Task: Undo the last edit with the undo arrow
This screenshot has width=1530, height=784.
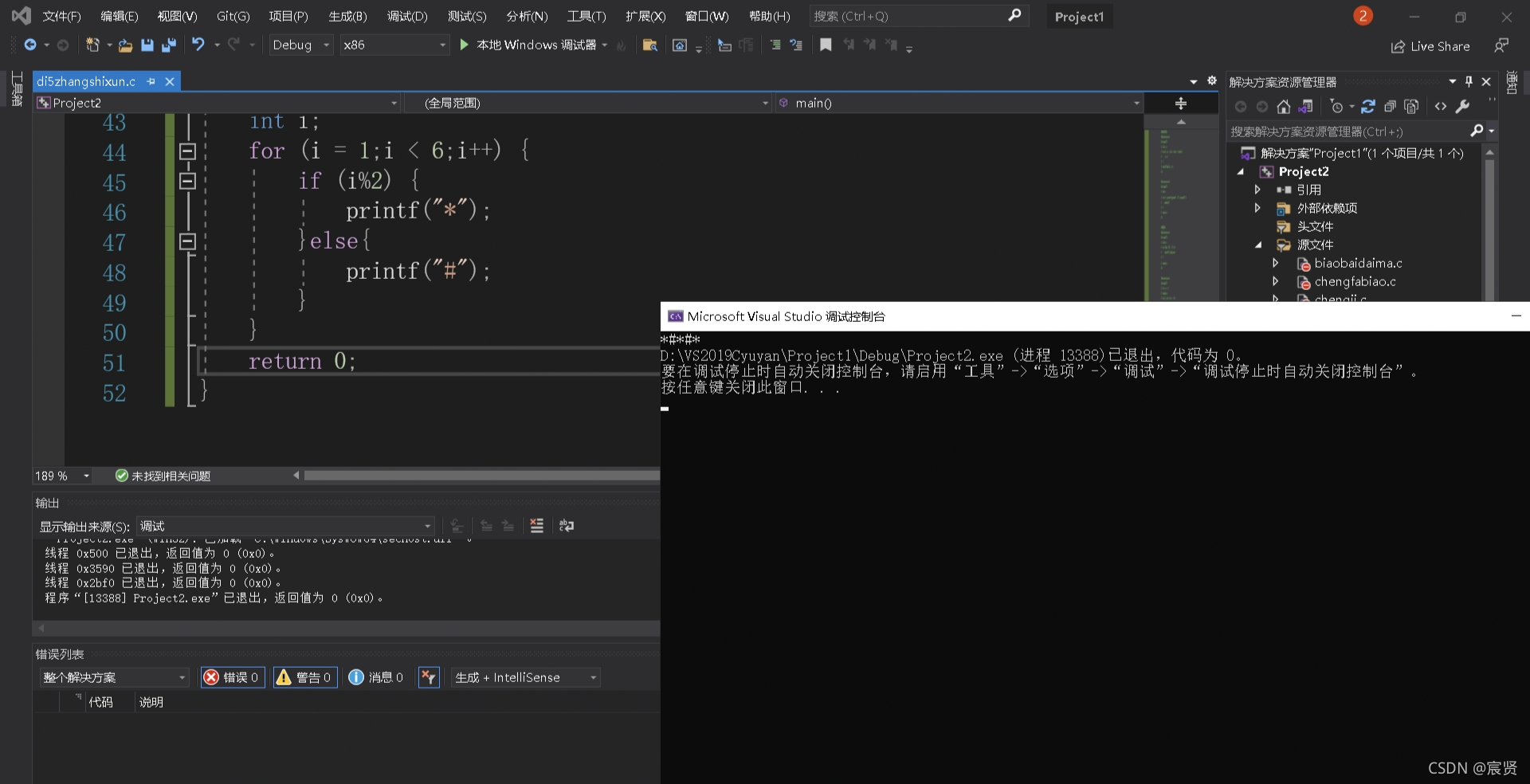Action: point(198,45)
